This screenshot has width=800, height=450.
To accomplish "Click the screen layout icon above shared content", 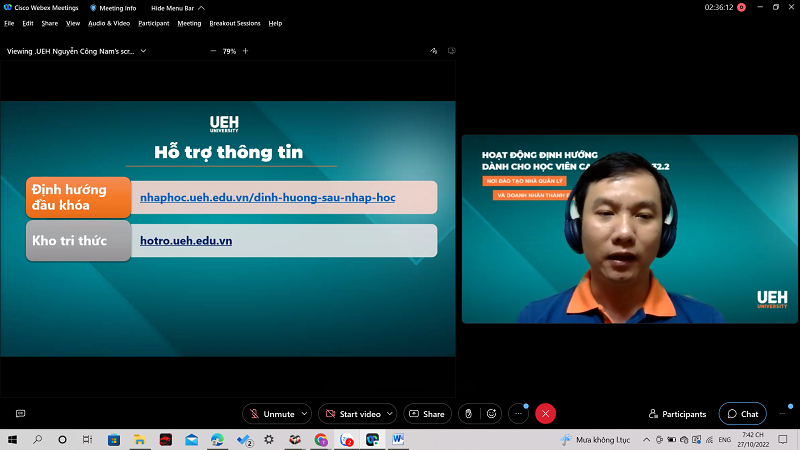I will point(452,51).
